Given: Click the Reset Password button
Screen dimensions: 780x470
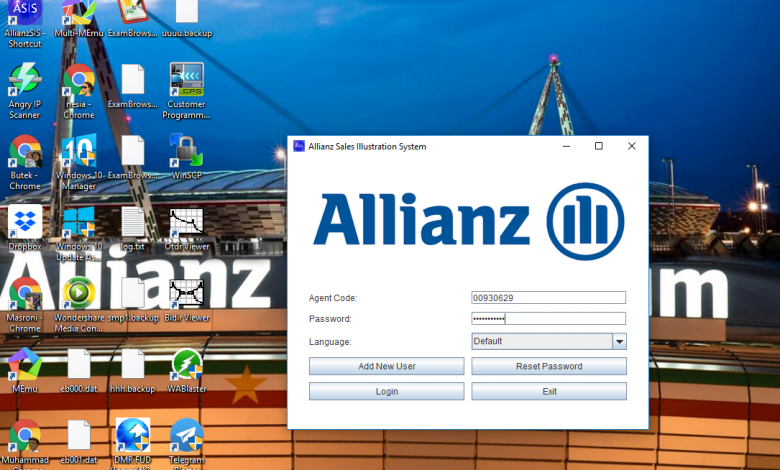Looking at the screenshot, I should [549, 366].
